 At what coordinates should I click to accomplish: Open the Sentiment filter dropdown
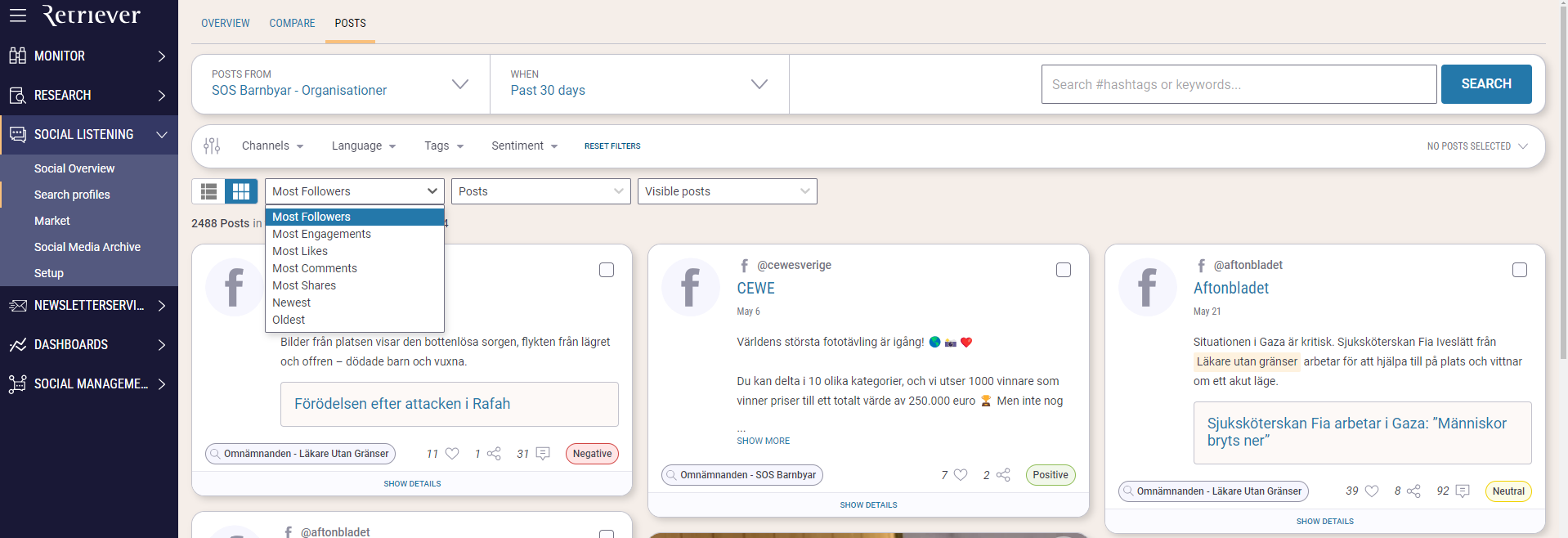[525, 146]
